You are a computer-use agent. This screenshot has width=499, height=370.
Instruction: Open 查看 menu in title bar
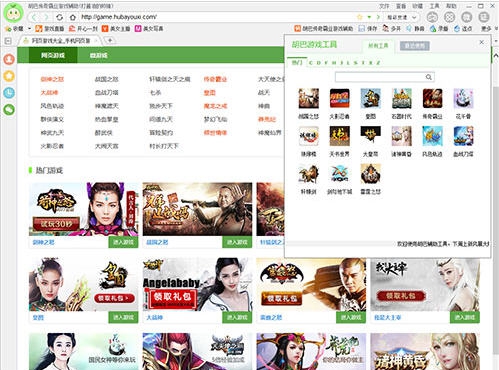[401, 6]
